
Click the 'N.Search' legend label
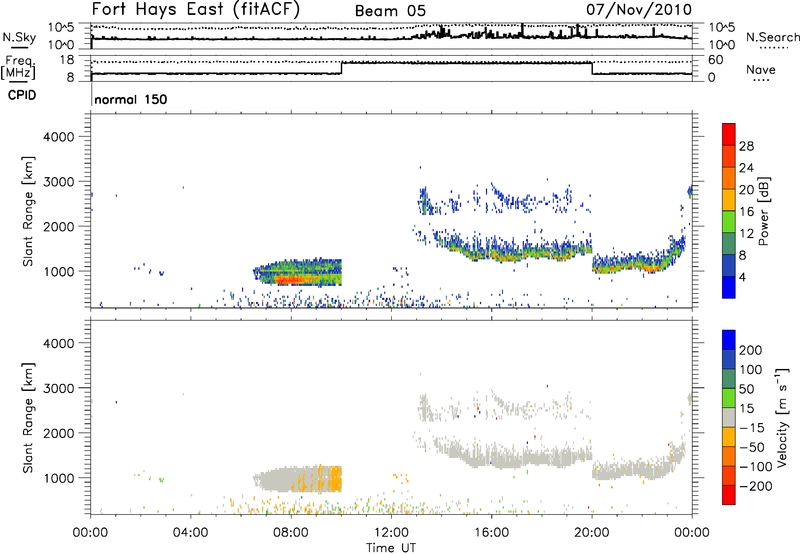pyautogui.click(x=772, y=37)
